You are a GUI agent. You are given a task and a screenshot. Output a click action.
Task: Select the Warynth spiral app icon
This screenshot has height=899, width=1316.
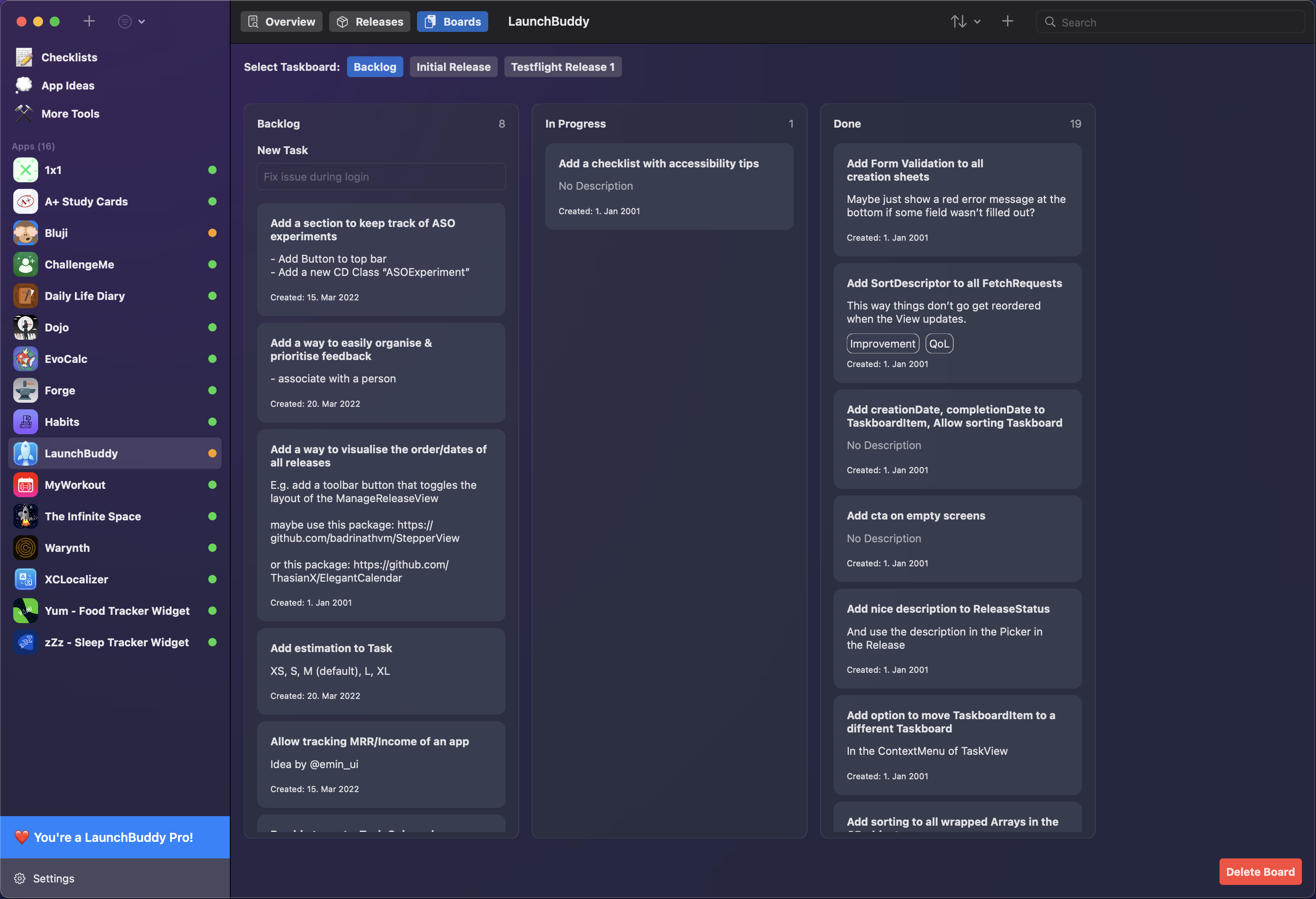coord(26,548)
